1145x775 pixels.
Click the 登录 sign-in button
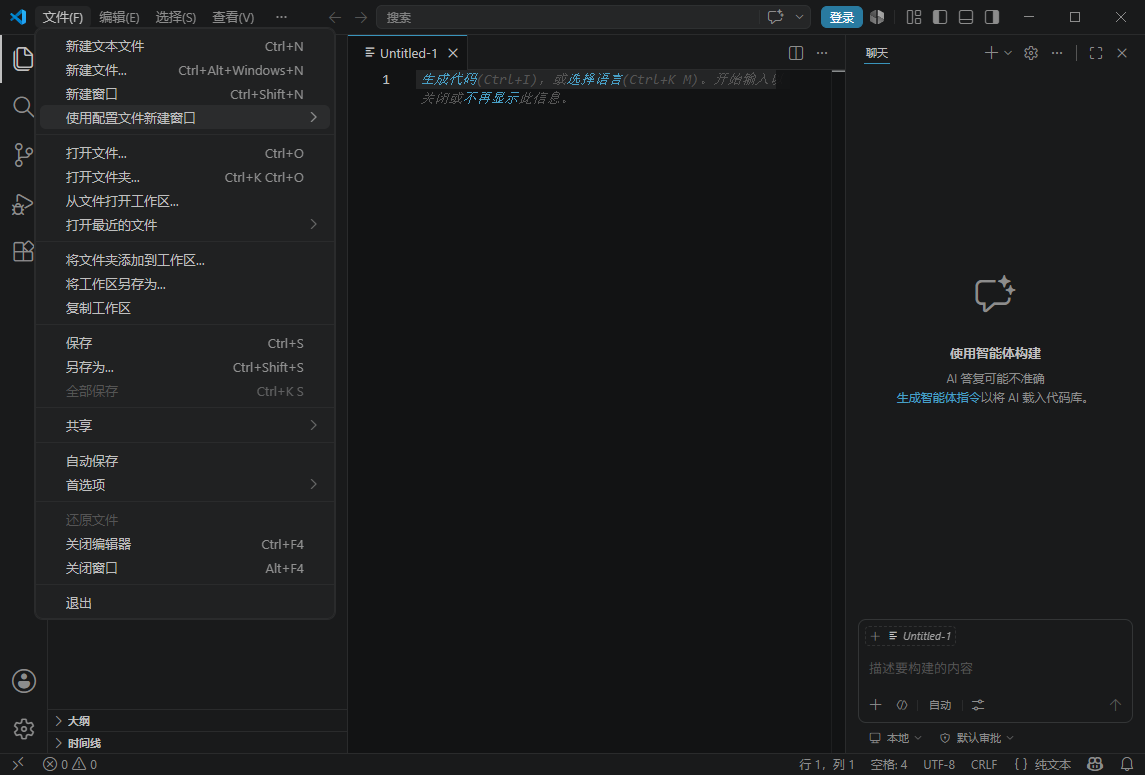[x=841, y=17]
